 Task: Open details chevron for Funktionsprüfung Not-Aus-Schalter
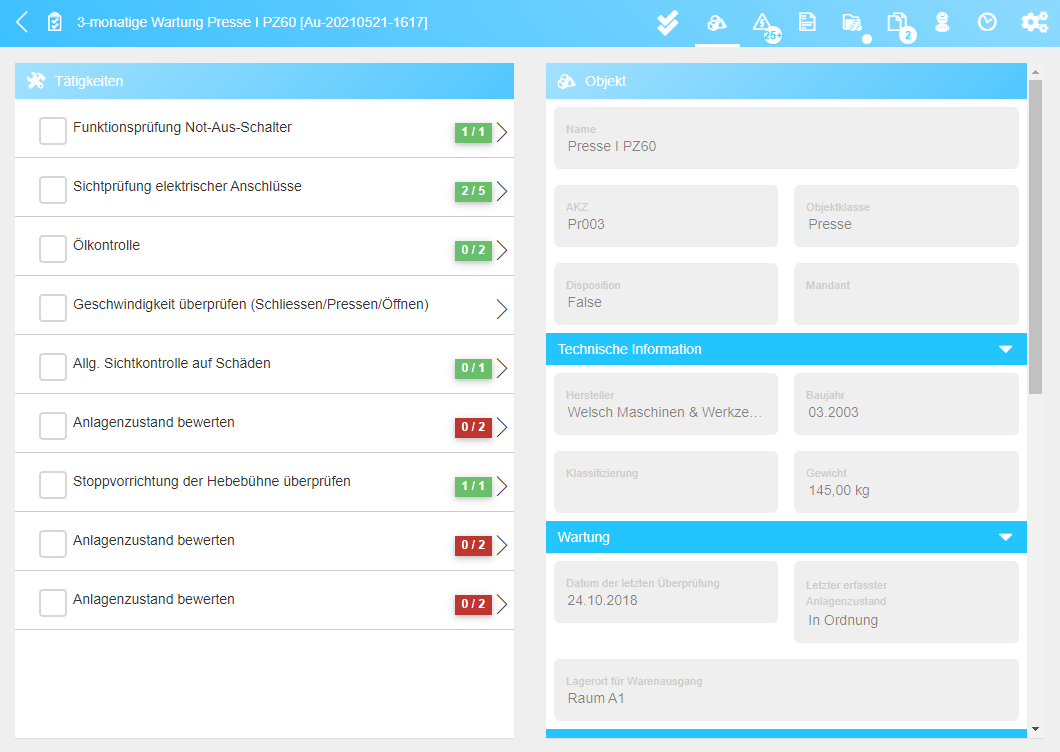(x=502, y=132)
